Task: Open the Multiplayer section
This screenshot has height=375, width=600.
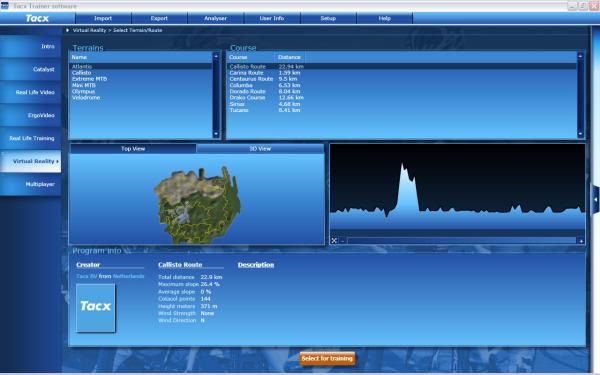Action: click(30, 184)
